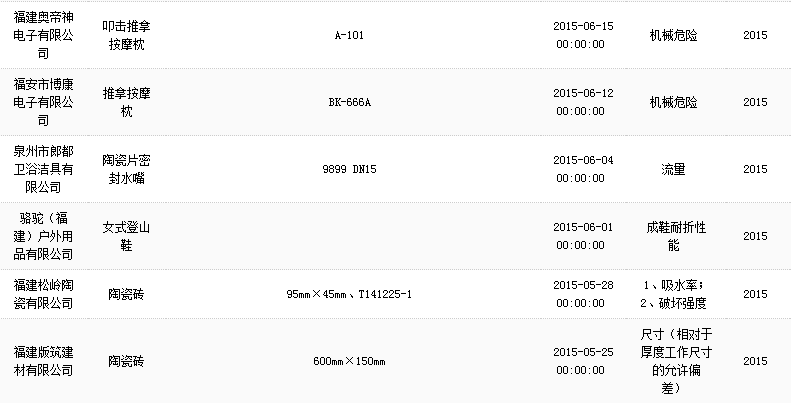Screen dimensions: 796x403
Task: Click company 福安市博康电子有限公司
Action: pos(43,102)
